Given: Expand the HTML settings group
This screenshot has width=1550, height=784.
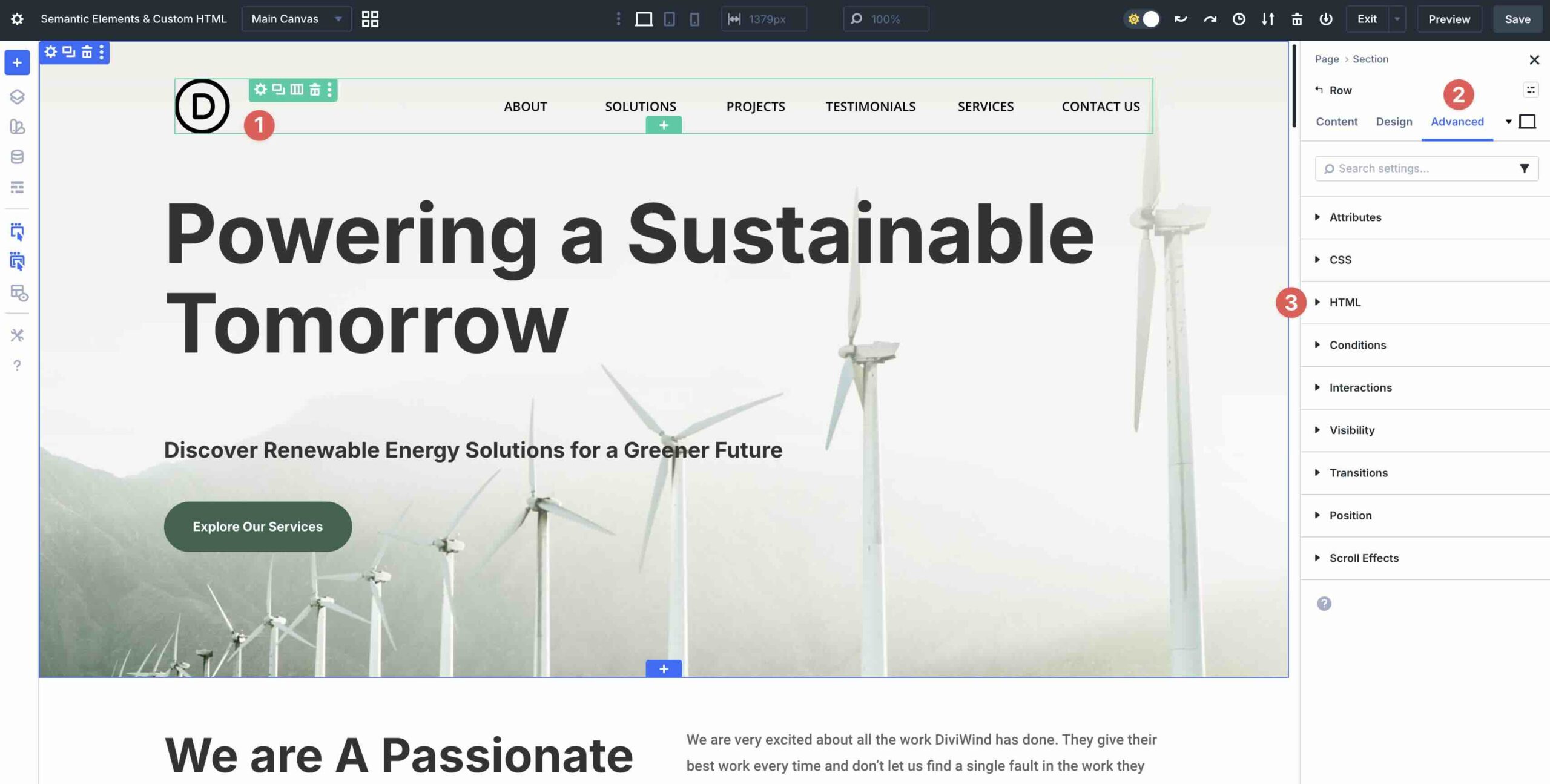Looking at the screenshot, I should [1345, 302].
